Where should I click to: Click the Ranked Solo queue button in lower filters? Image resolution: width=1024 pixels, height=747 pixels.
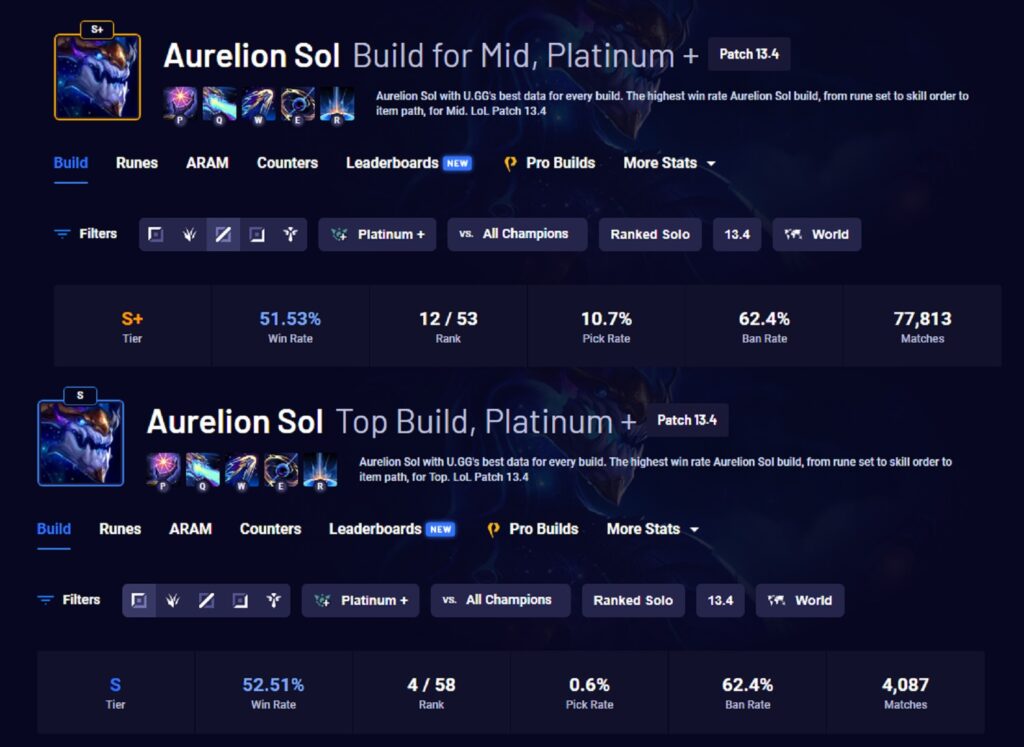633,600
